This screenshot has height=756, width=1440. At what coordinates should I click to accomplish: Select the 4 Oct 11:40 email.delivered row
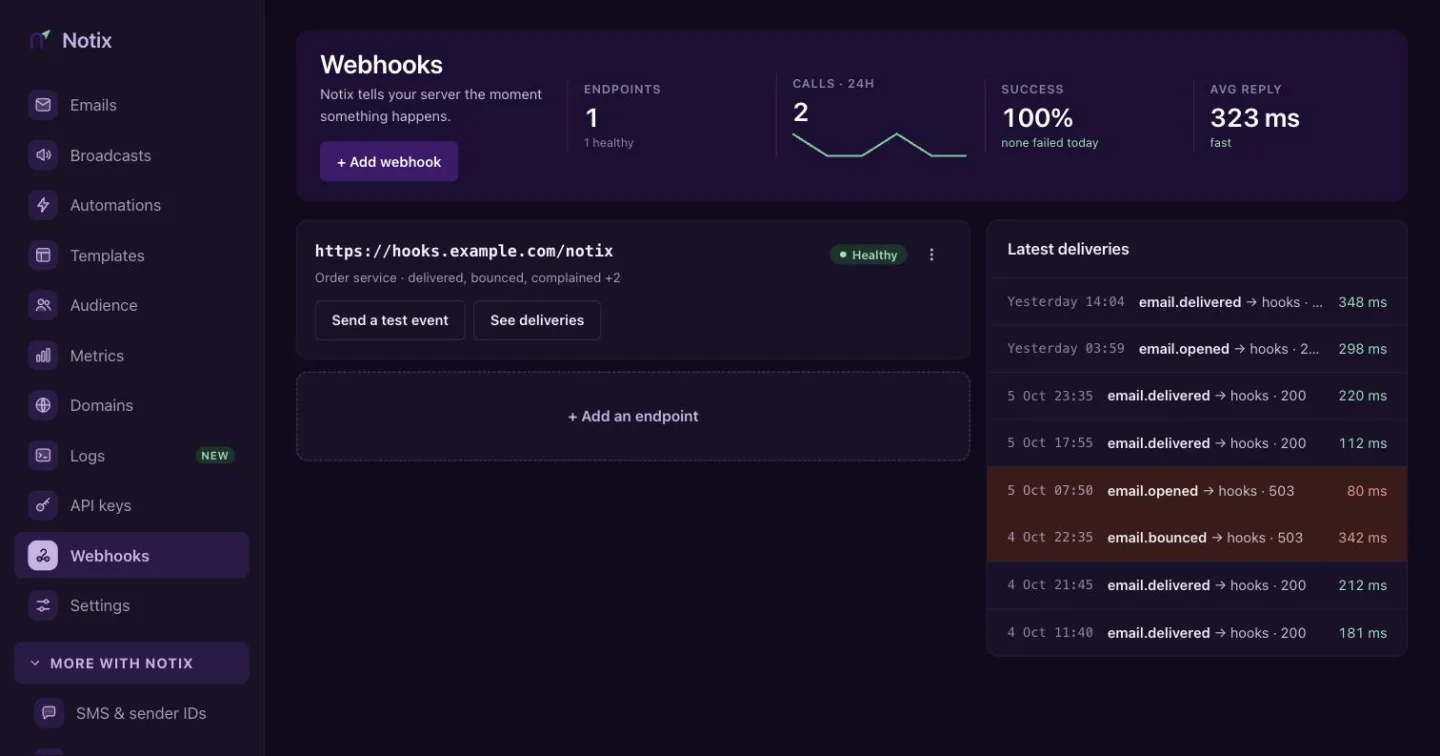coord(1197,633)
